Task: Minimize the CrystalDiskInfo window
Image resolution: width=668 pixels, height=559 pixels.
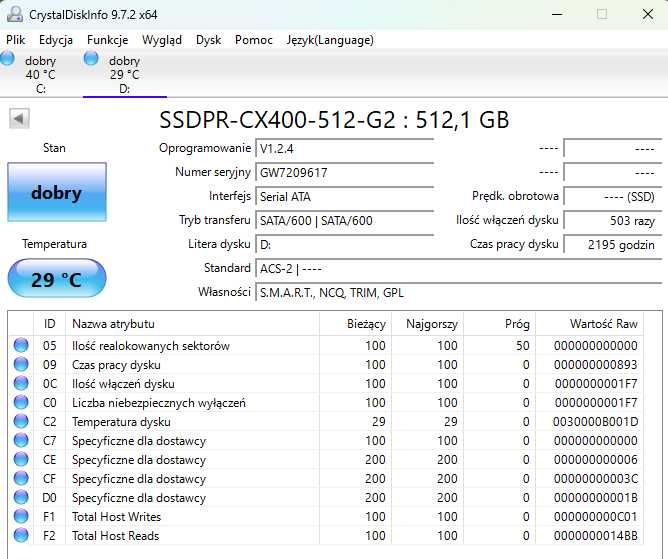Action: [x=557, y=14]
